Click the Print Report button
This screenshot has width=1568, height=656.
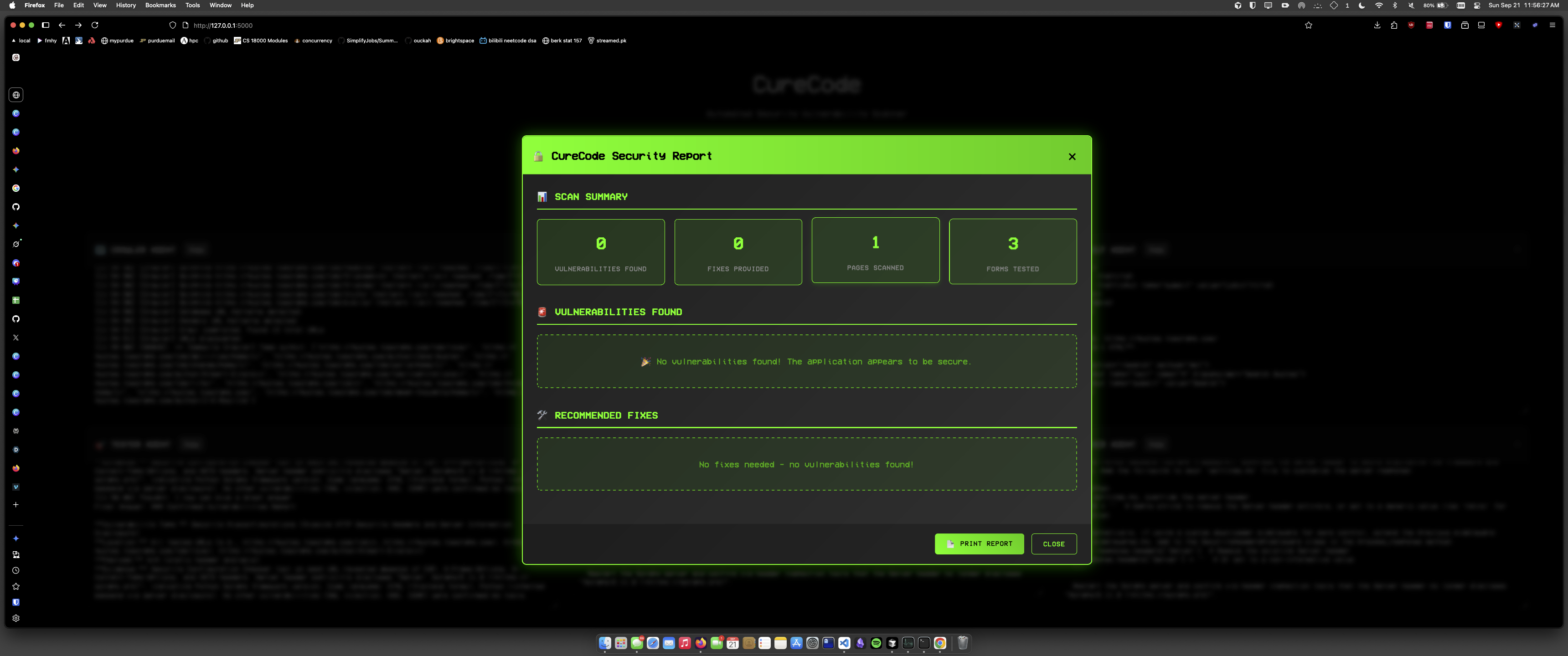[x=979, y=543]
